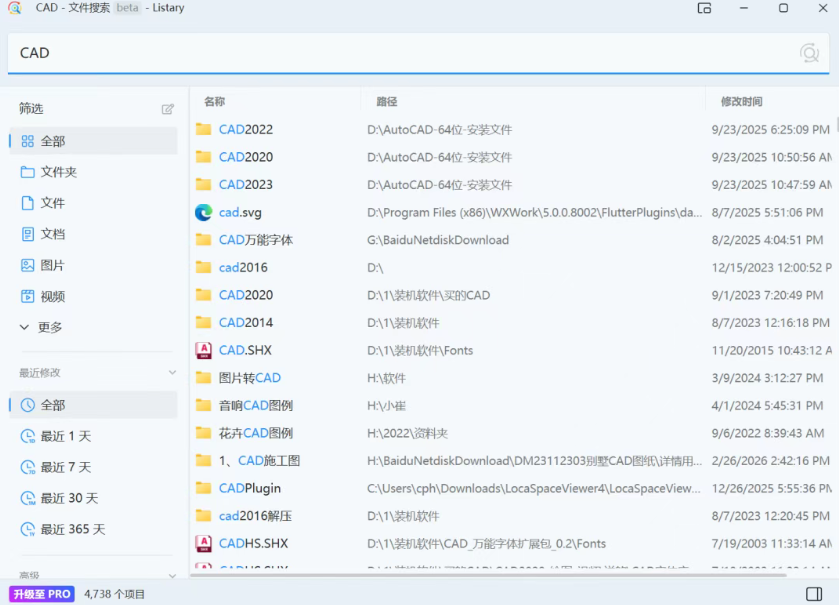Click the 升级至 PRO button
Image resolution: width=839 pixels, height=605 pixels.
coord(42,594)
